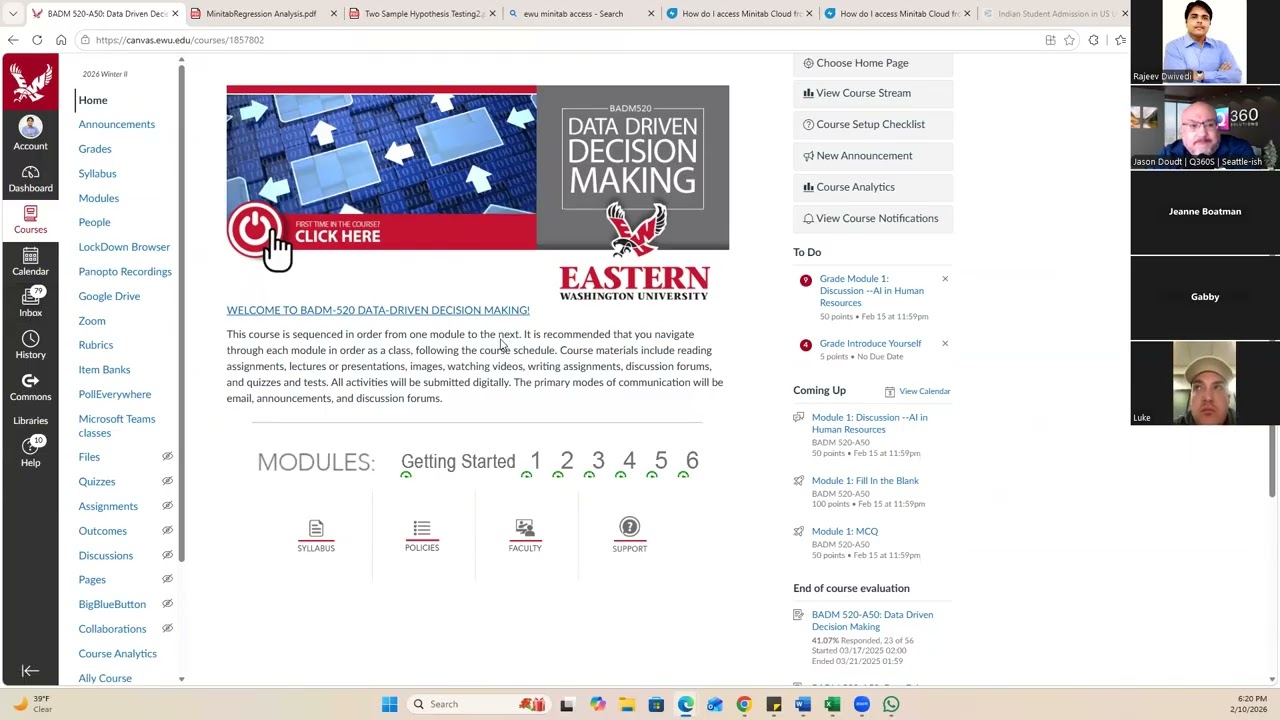Screen dimensions: 1280x720
Task: Open Module 1: Fill In the Blank link
Action: tap(865, 481)
